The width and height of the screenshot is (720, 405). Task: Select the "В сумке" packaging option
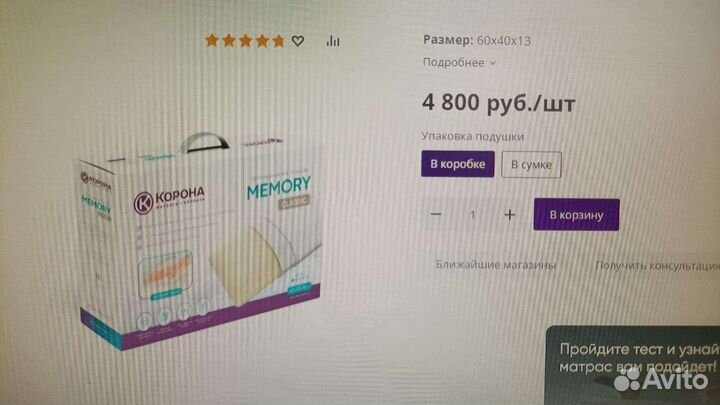click(531, 164)
